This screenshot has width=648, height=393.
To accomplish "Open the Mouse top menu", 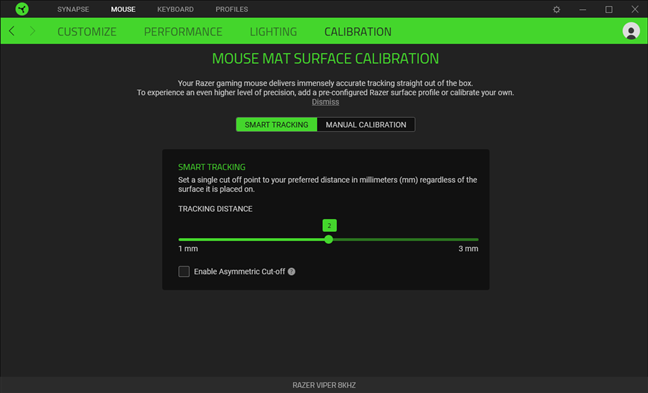I will click(x=123, y=9).
